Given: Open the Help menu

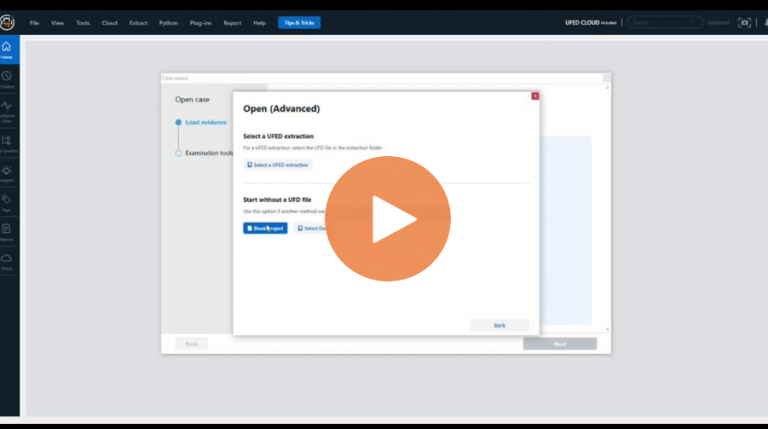Looking at the screenshot, I should pos(259,23).
